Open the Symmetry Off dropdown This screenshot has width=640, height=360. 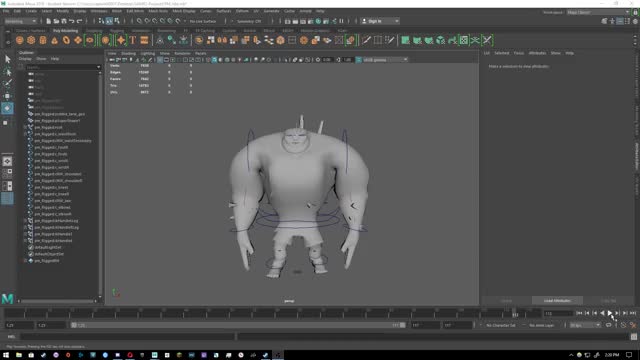(249, 21)
